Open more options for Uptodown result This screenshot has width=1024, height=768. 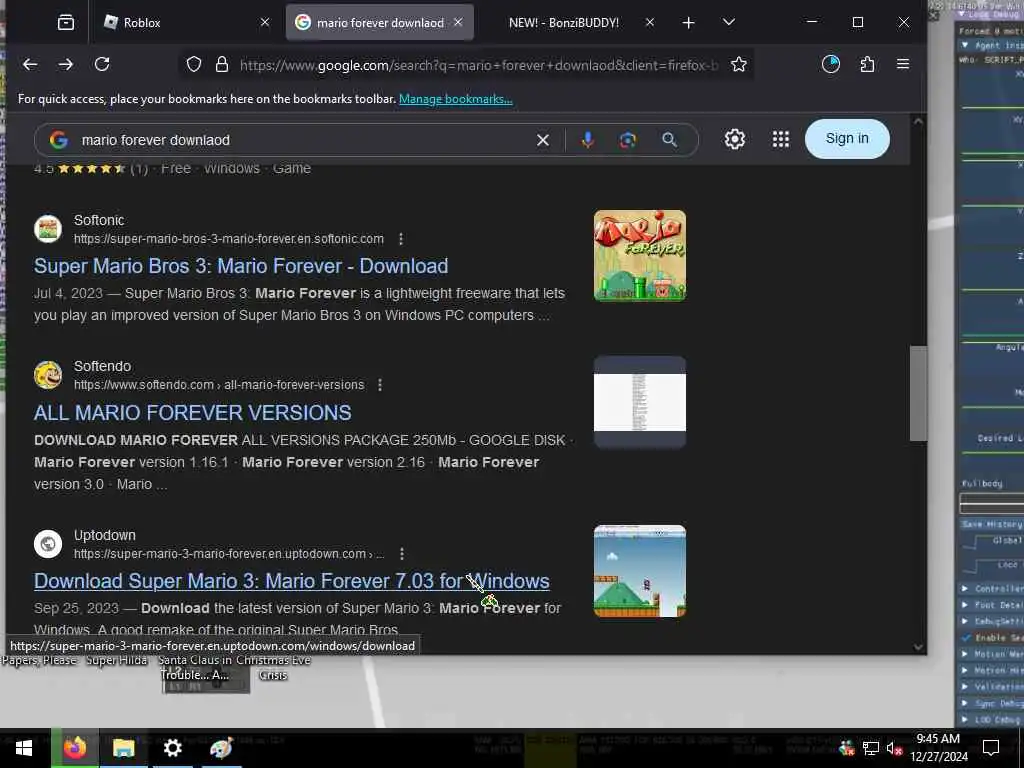point(402,554)
